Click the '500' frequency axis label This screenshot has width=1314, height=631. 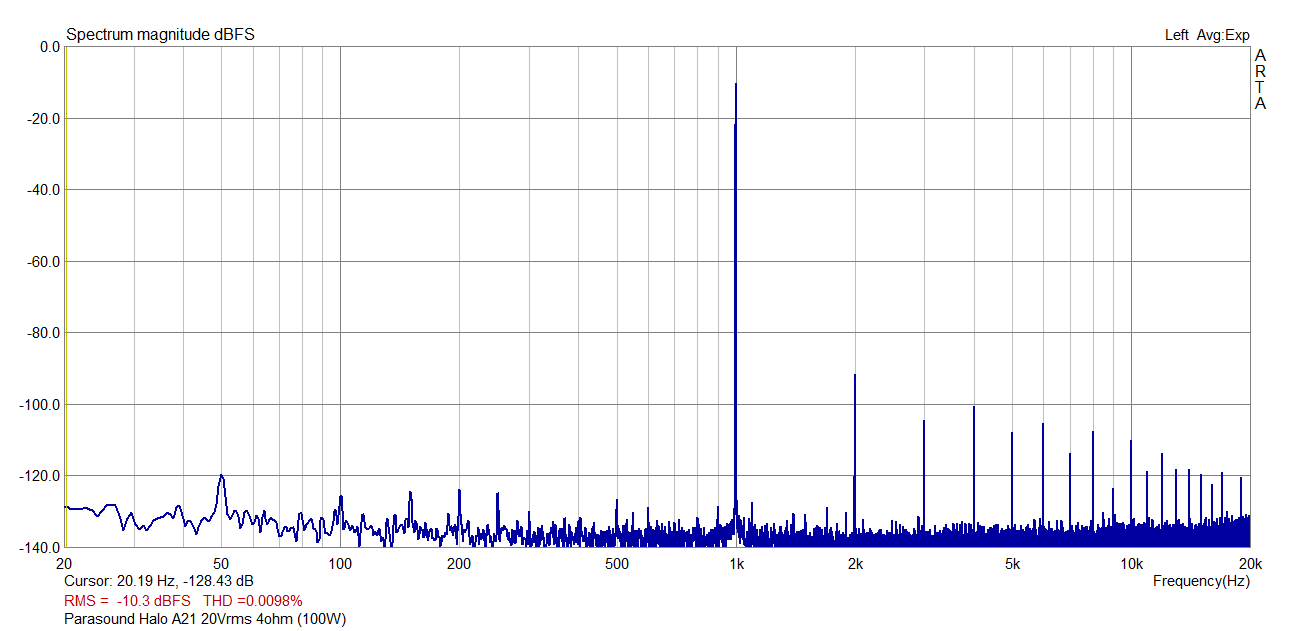617,564
